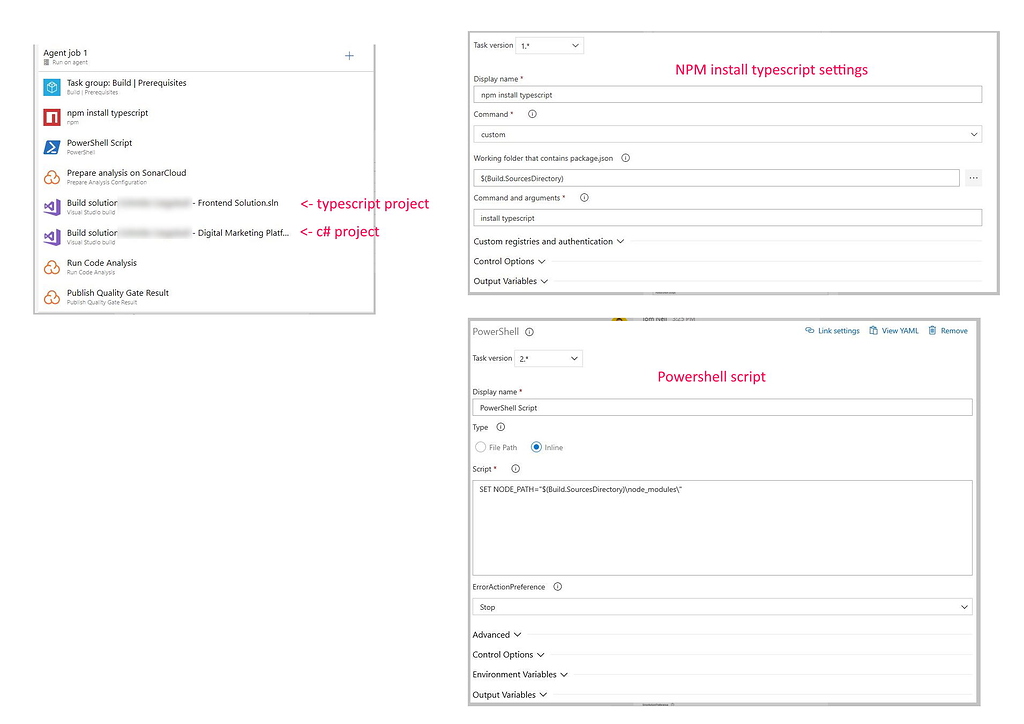
Task: Click the info icon next to Type label
Action: [501, 427]
